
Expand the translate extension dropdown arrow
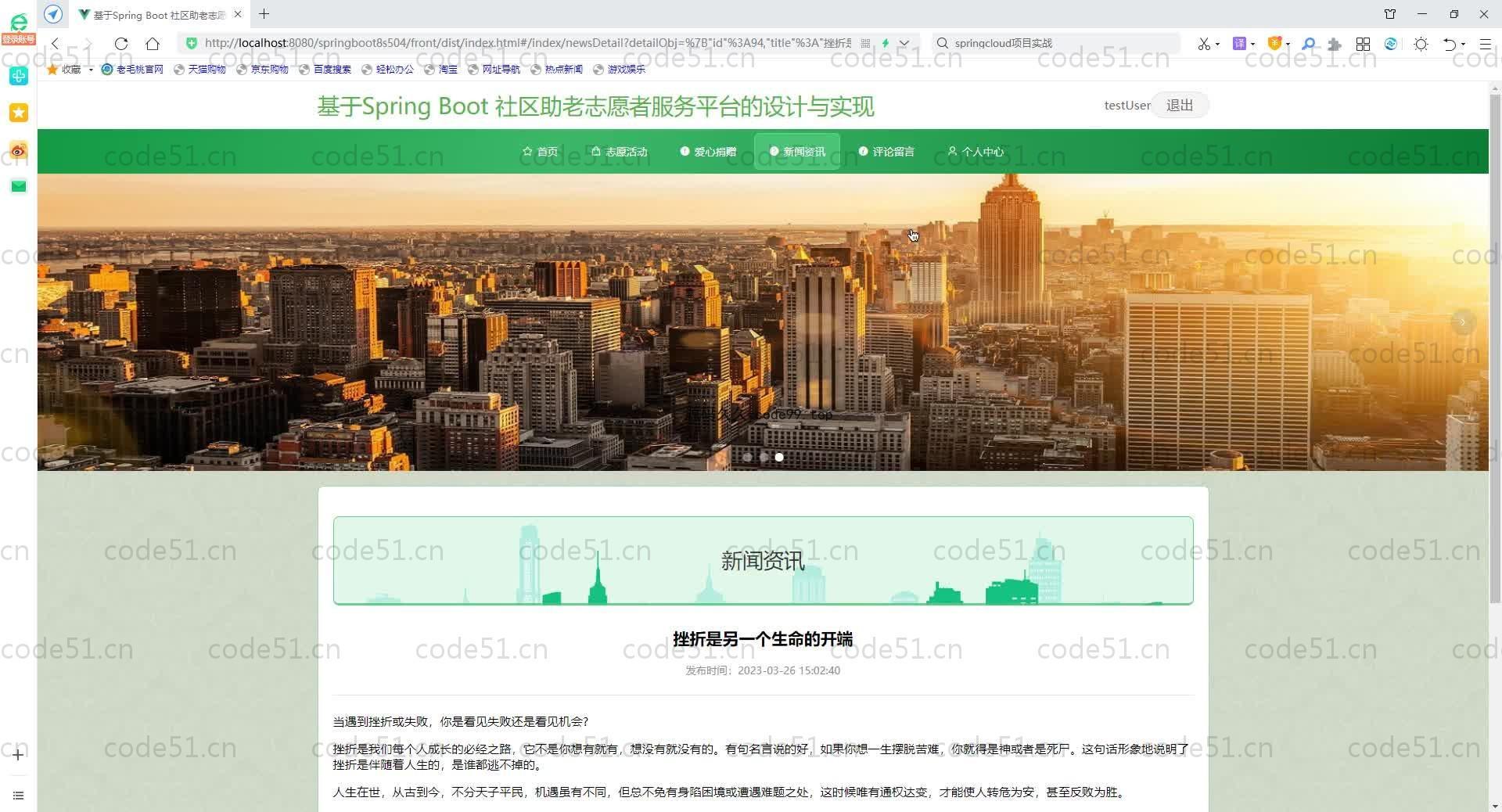1252,45
